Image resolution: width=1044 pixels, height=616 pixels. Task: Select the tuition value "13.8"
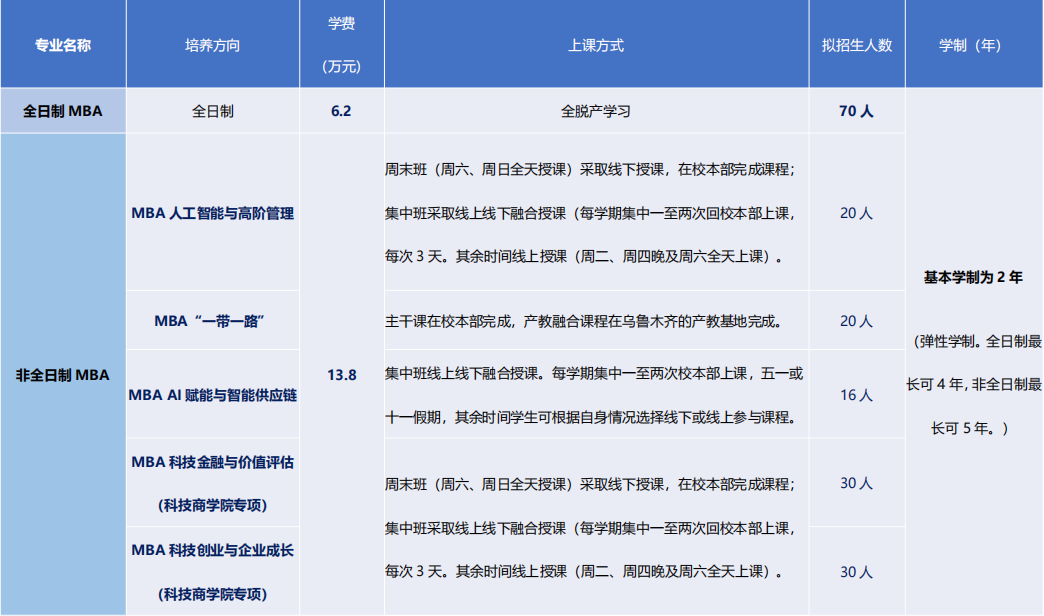click(x=342, y=375)
